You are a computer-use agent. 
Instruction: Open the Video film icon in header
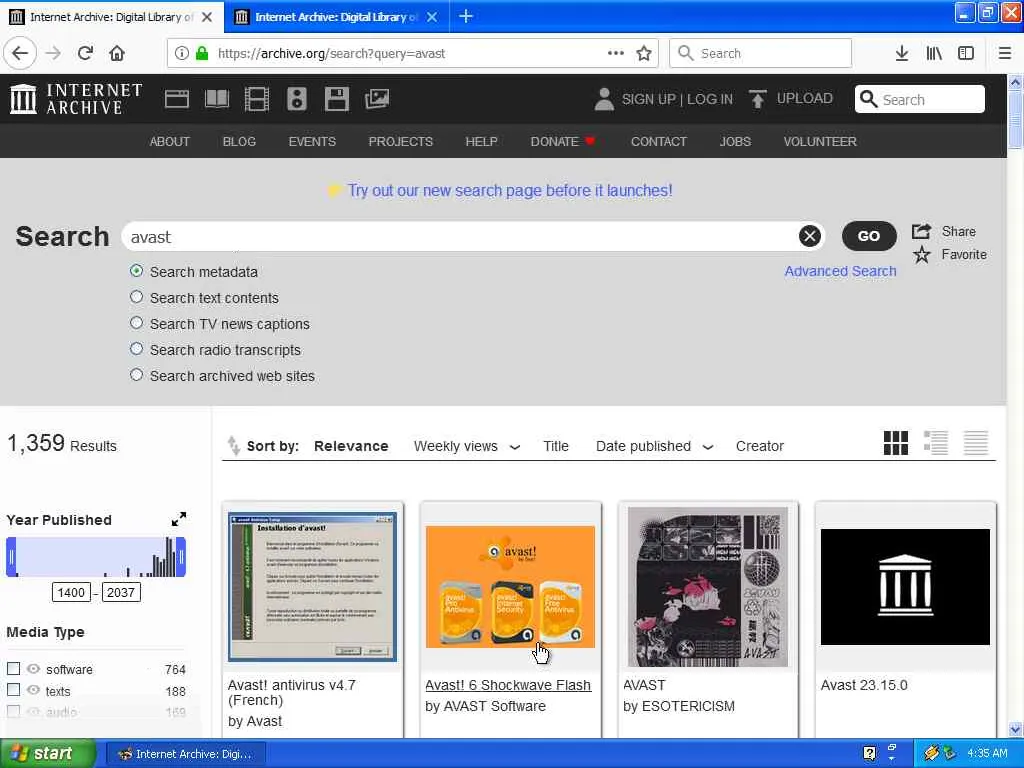pyautogui.click(x=257, y=99)
